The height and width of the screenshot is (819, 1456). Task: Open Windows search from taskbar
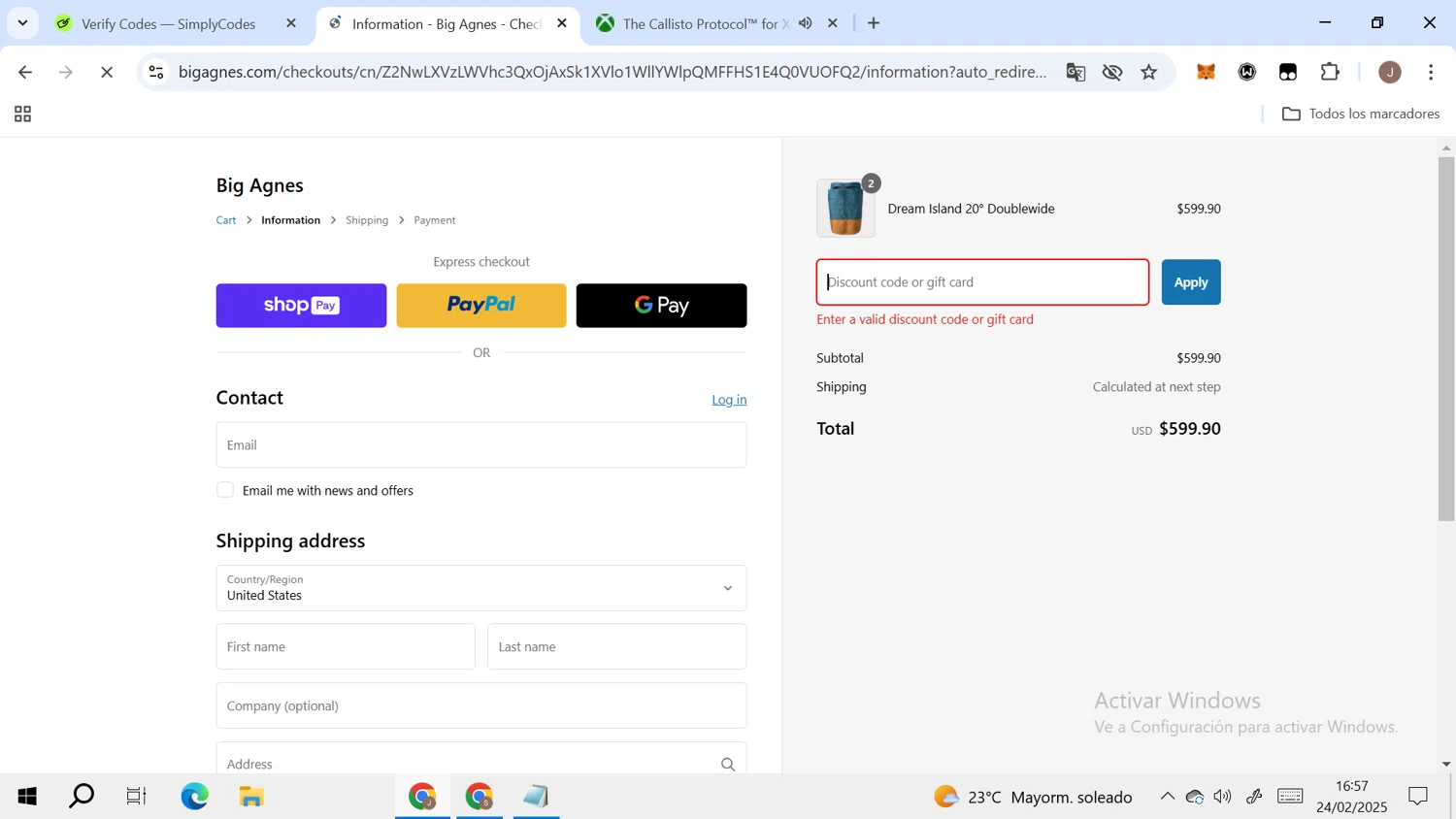[83, 797]
